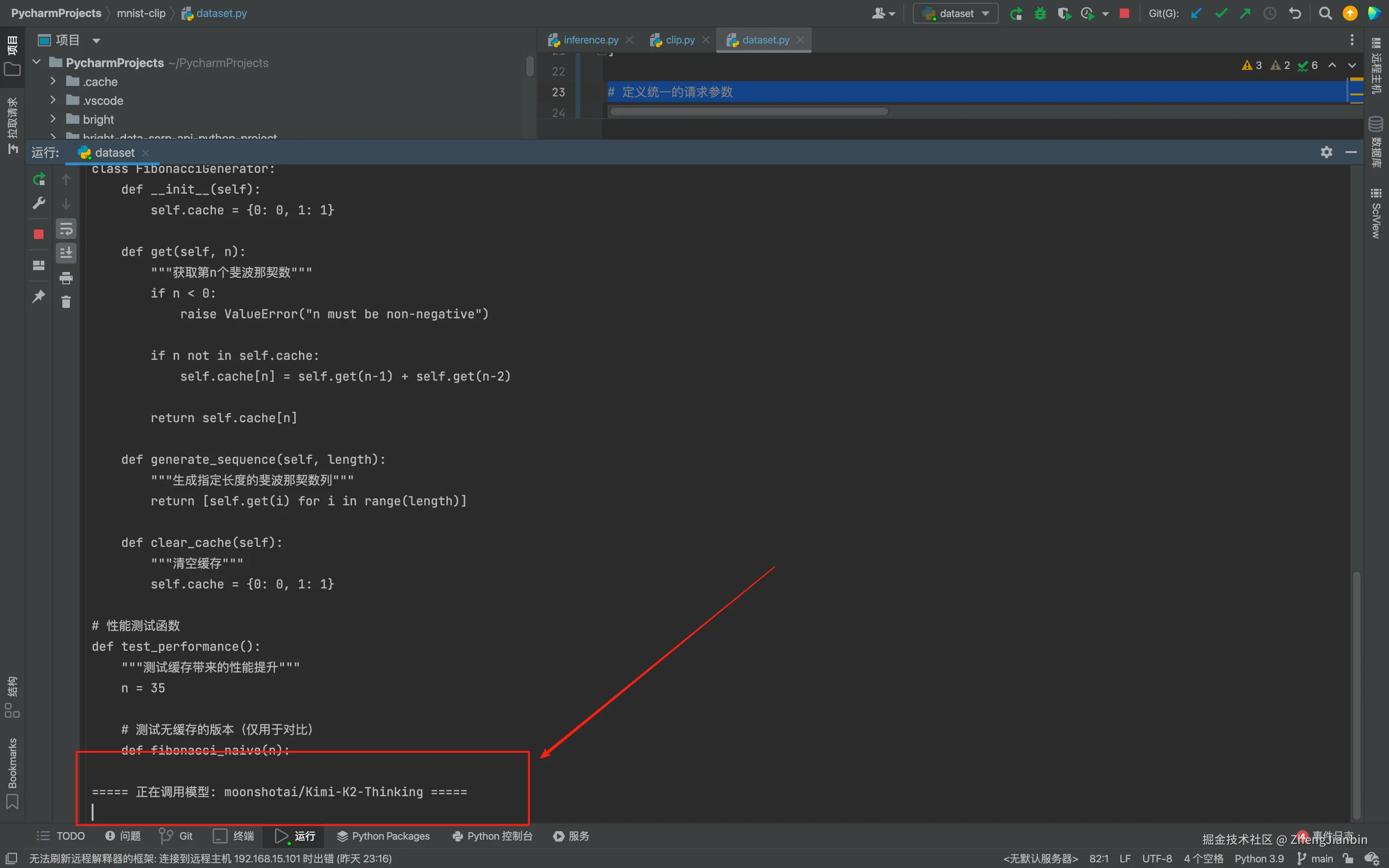
Task: Expand the .cache folder in project tree
Action: [x=53, y=81]
